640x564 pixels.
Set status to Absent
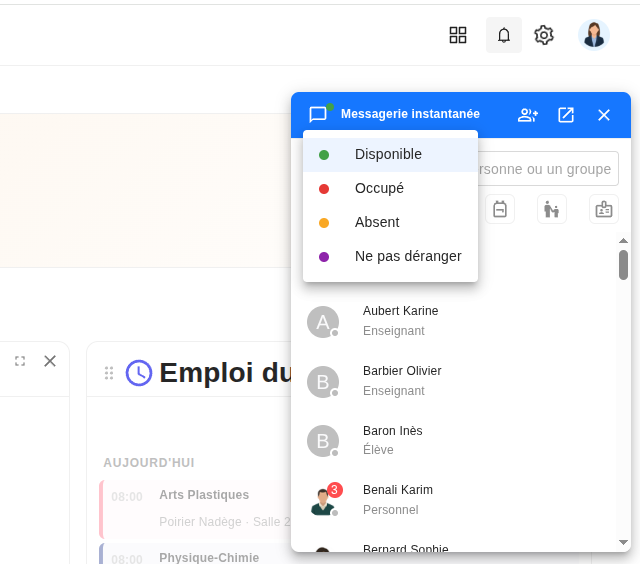point(390,222)
